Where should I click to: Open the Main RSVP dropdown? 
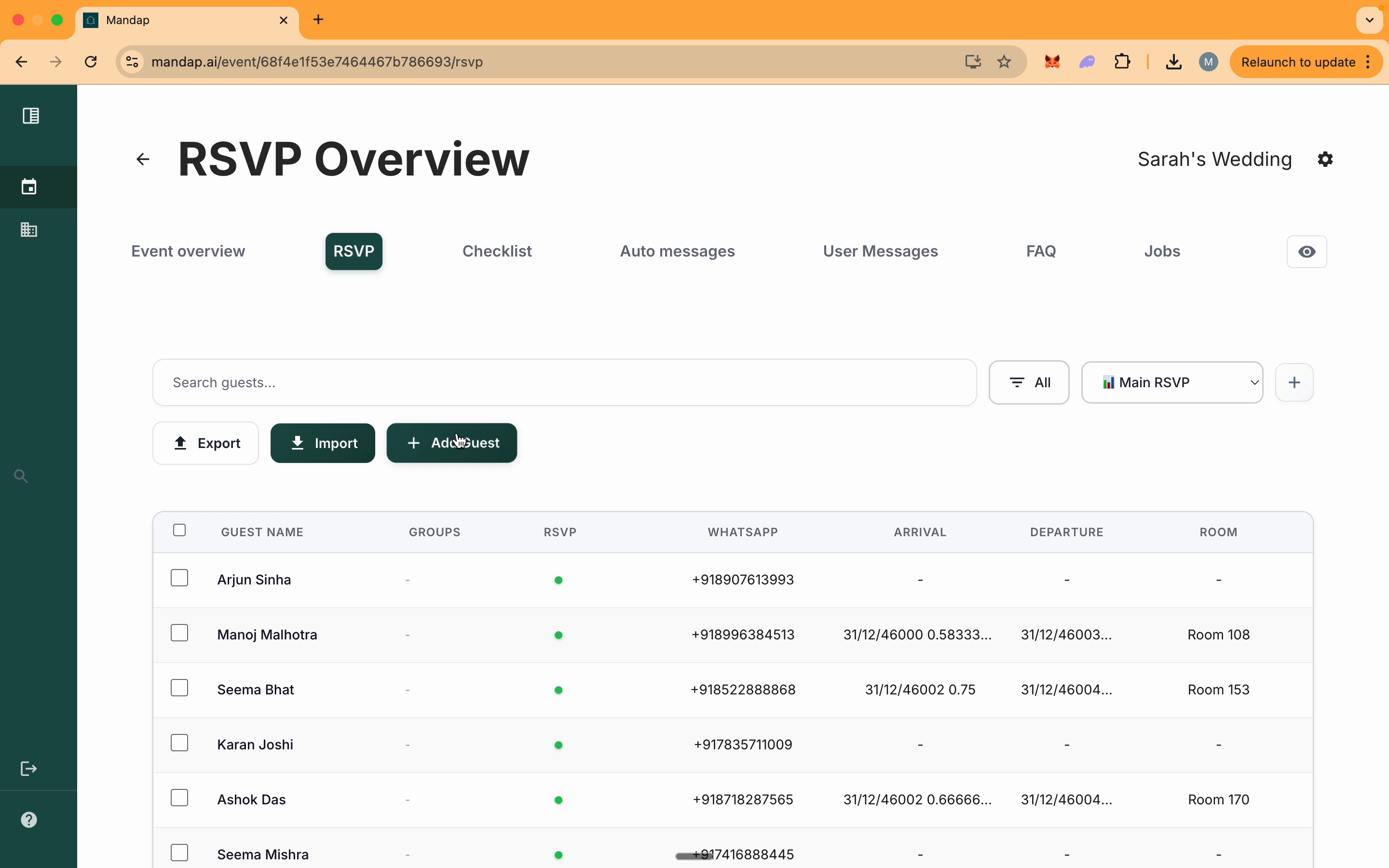click(1172, 382)
